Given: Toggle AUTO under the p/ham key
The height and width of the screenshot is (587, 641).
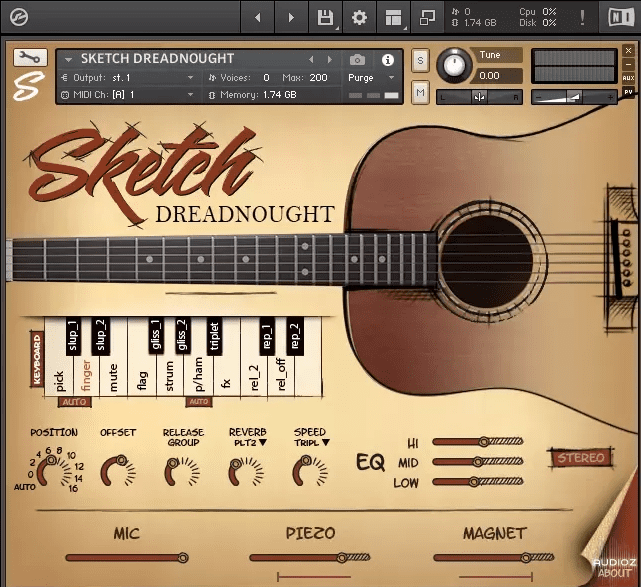Looking at the screenshot, I should [199, 402].
